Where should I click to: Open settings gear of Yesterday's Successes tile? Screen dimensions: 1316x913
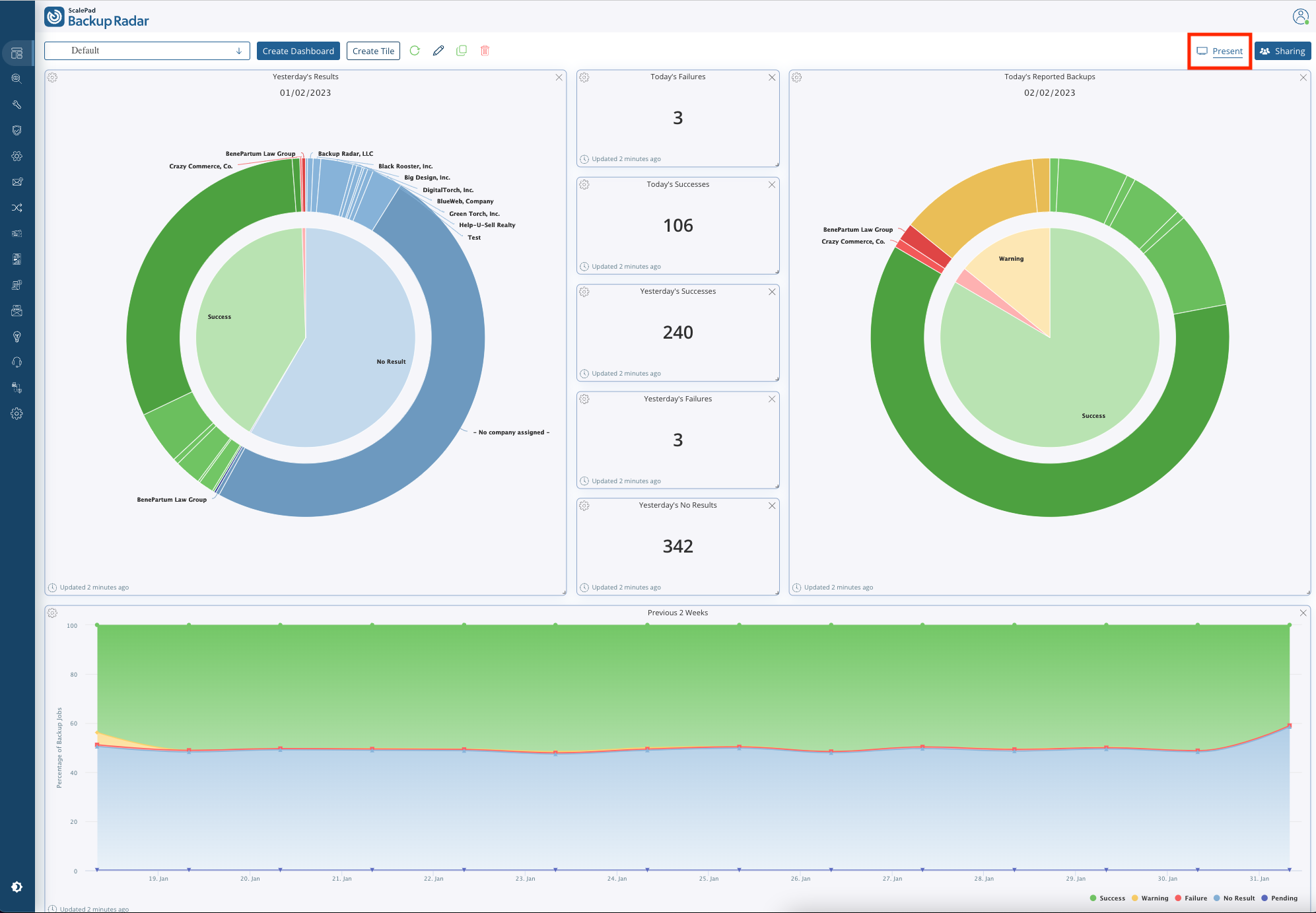click(584, 292)
